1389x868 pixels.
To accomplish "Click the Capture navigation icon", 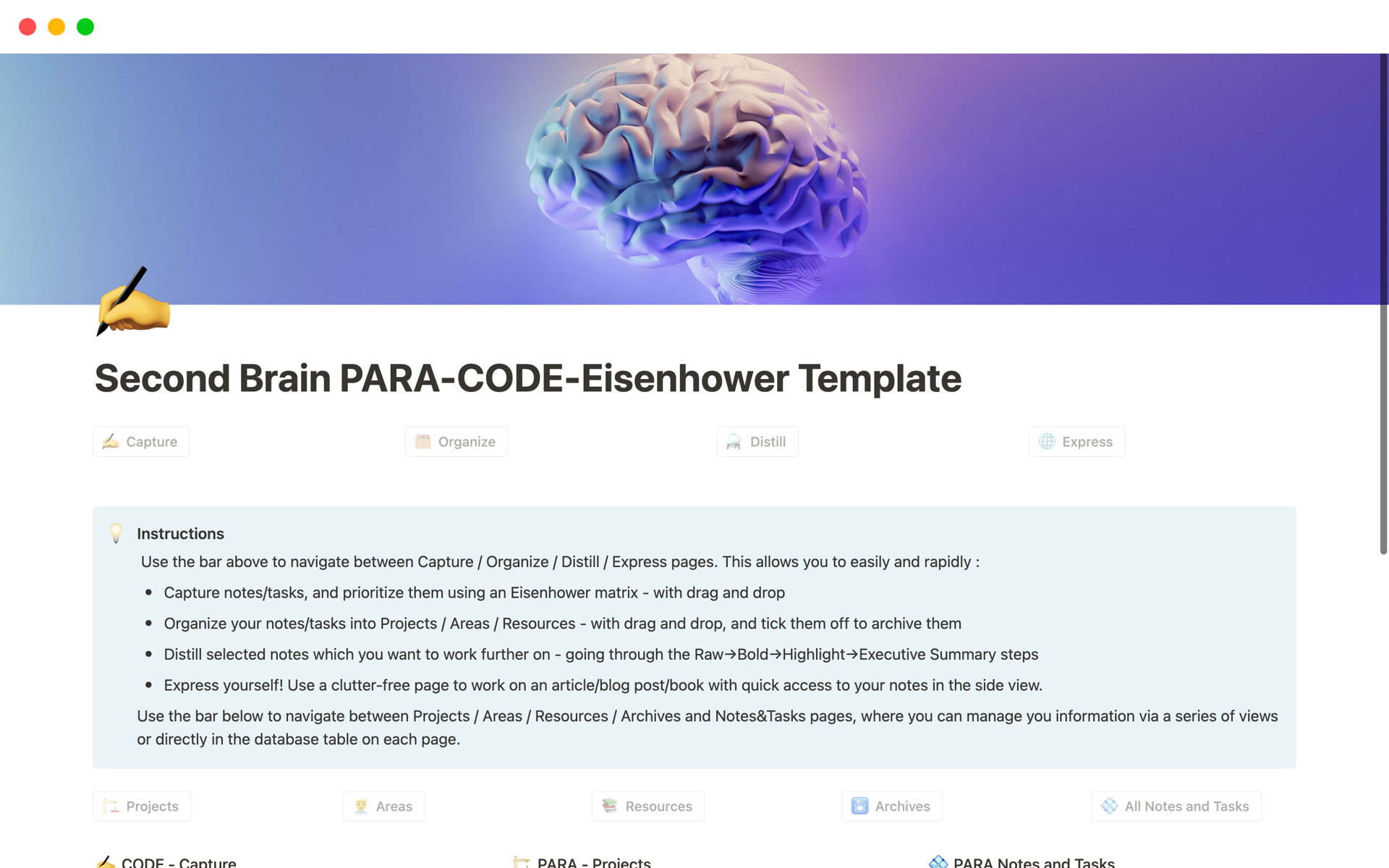I will tap(111, 441).
